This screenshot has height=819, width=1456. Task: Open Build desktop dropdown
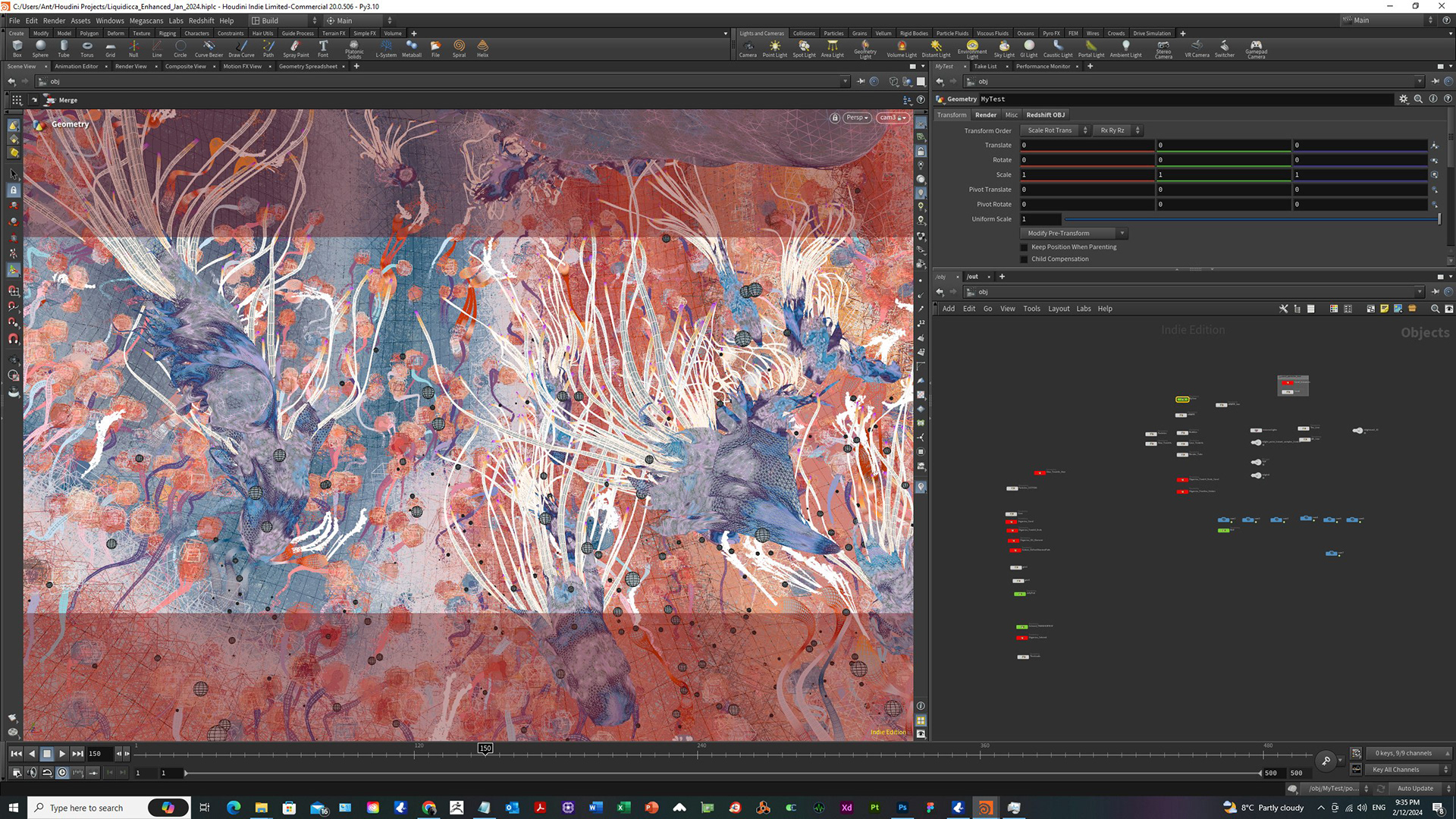pos(285,20)
